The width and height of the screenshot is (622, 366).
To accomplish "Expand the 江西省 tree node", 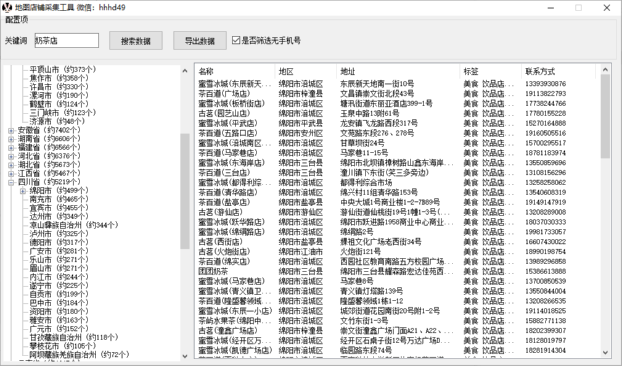I will (11, 174).
